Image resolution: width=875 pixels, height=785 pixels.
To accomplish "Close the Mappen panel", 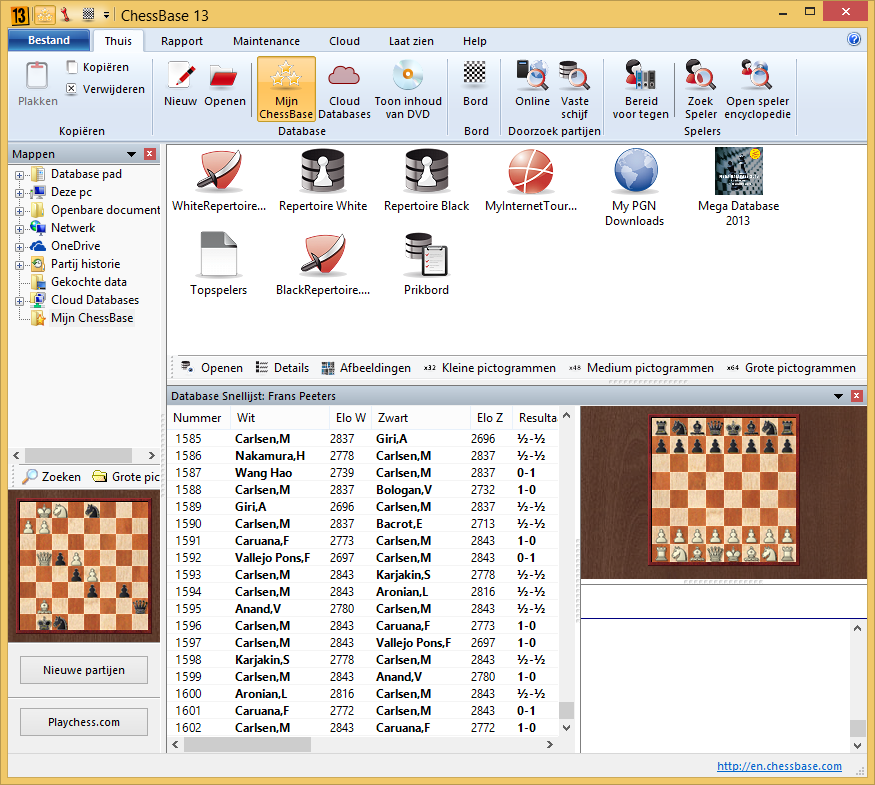I will 150,154.
